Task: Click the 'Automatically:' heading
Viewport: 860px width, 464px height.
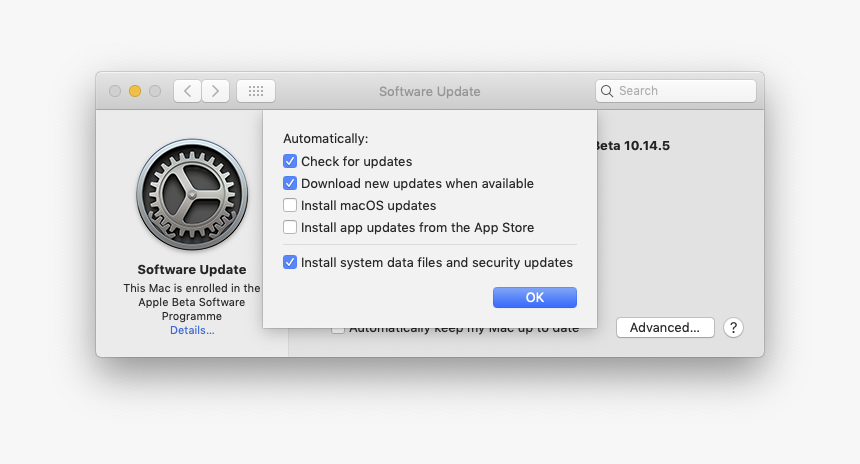Action: 326,139
